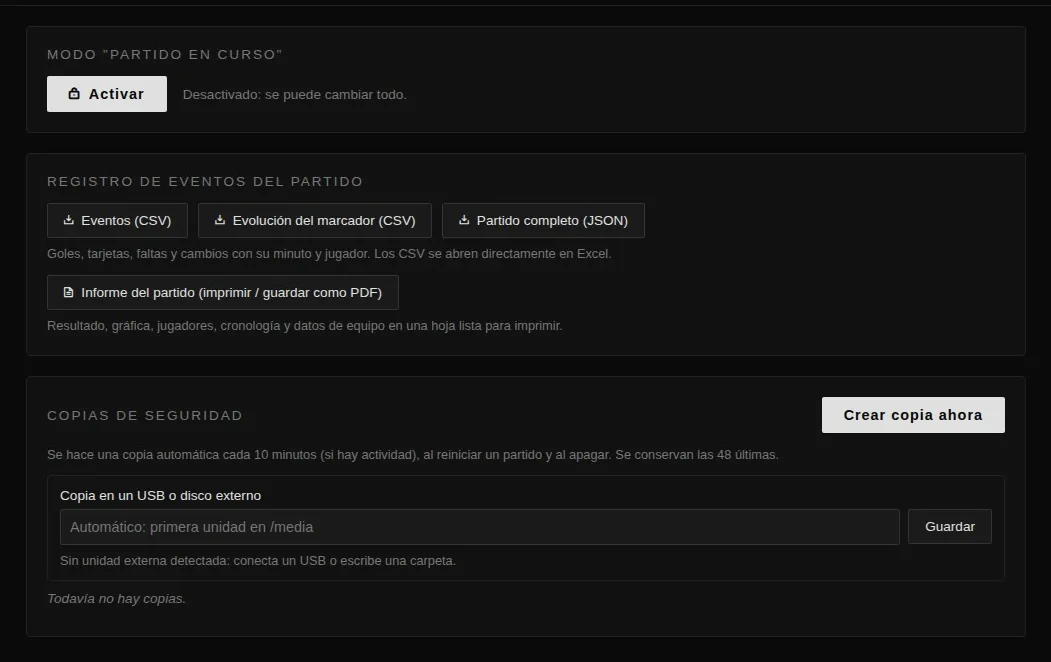This screenshot has height=662, width=1051.
Task: Click the document icon of Informe del partido
Action: tap(68, 292)
